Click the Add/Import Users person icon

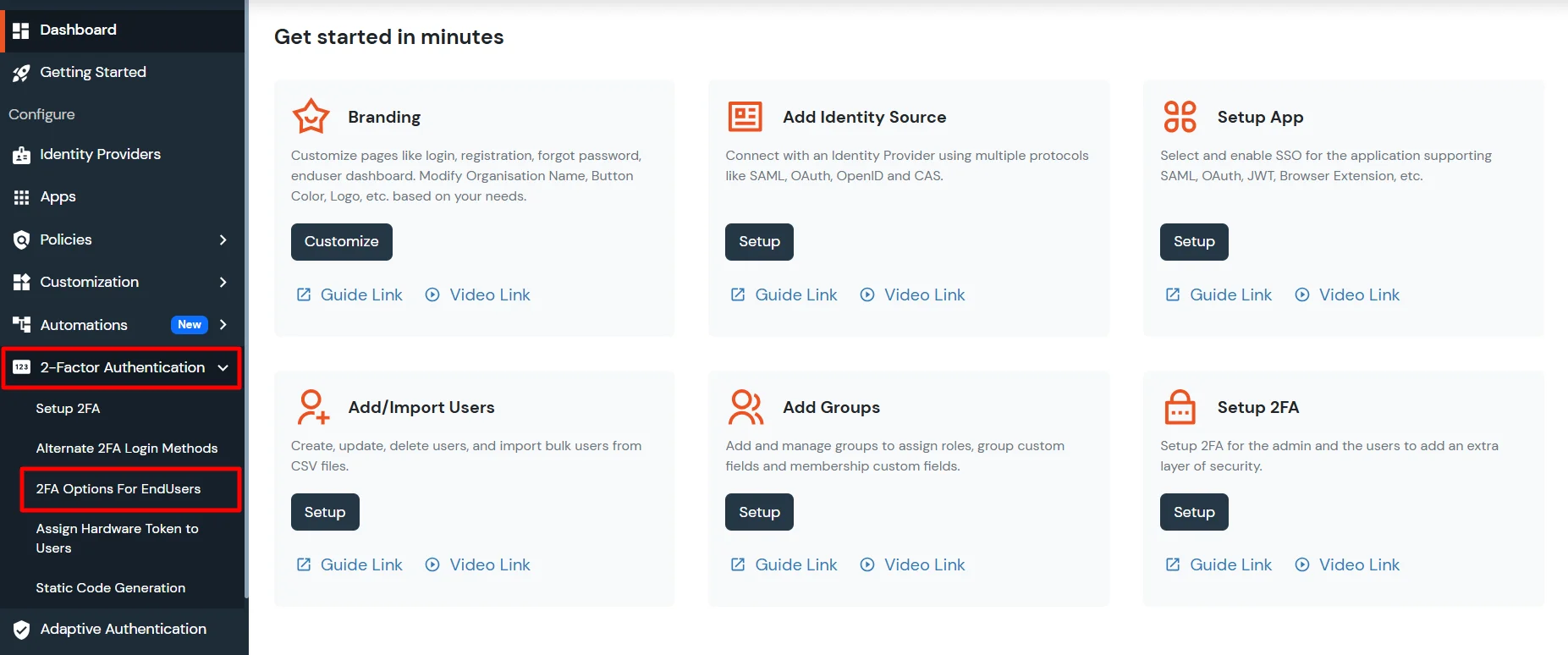(x=311, y=407)
